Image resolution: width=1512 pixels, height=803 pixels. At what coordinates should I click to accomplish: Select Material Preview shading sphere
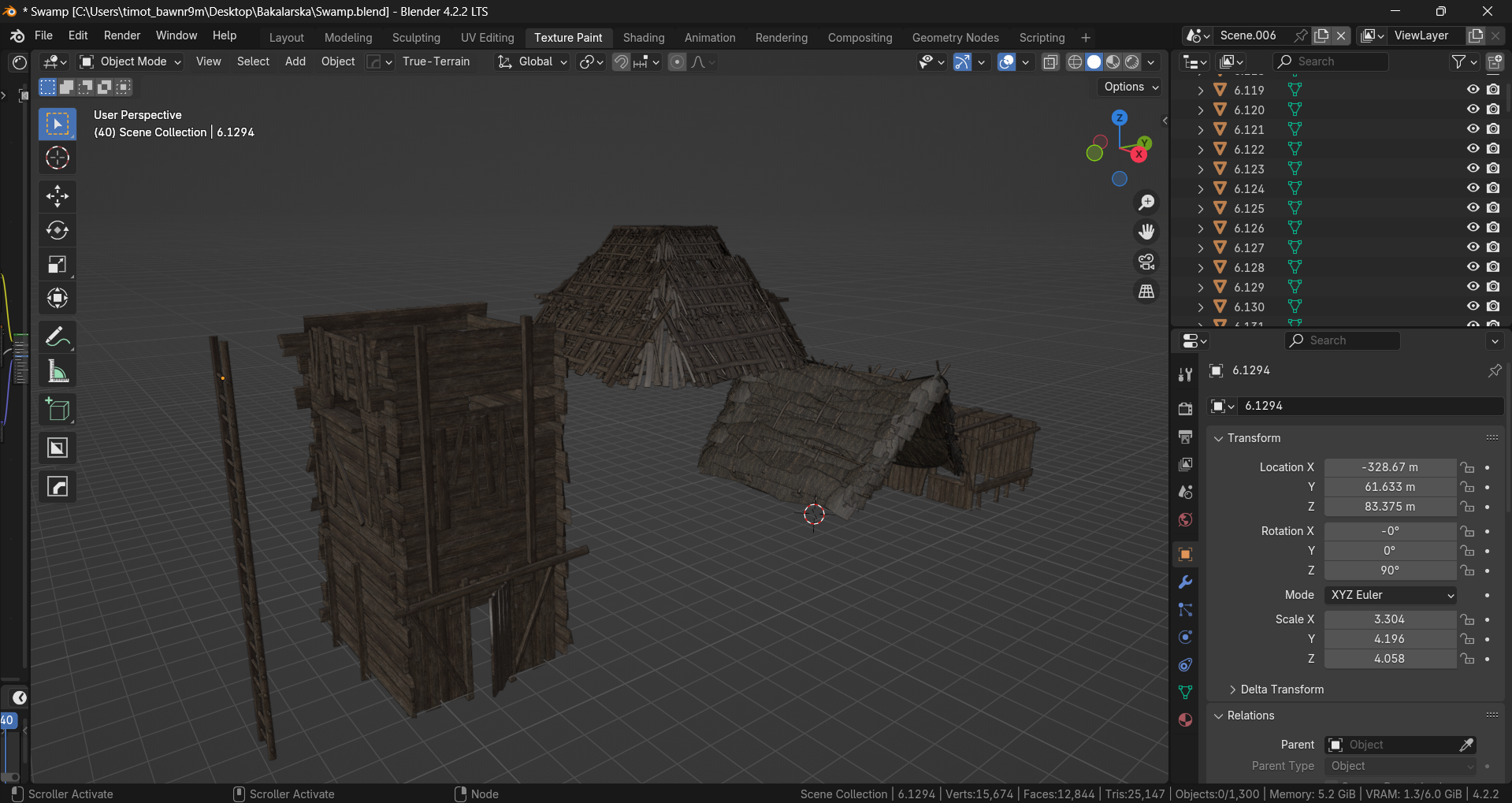click(x=1113, y=62)
